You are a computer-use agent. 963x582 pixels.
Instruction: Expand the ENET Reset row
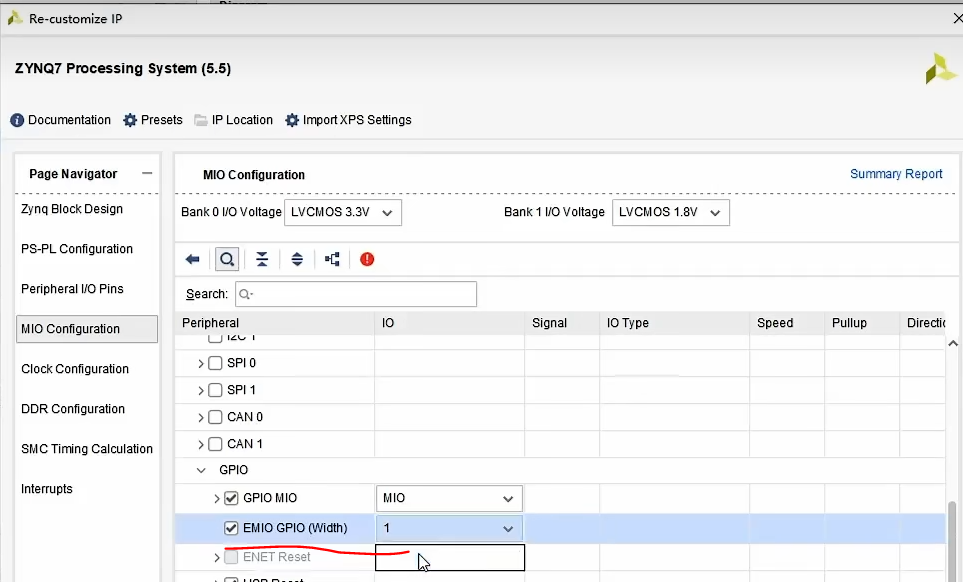pos(217,557)
